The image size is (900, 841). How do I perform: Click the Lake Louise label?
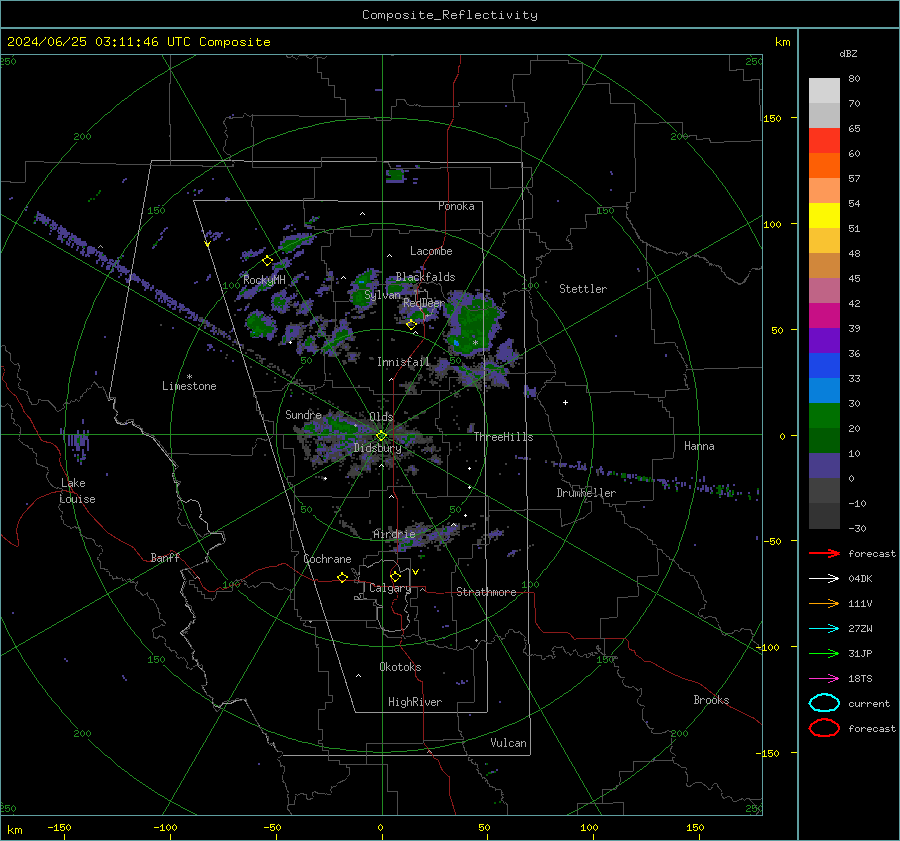click(x=77, y=491)
